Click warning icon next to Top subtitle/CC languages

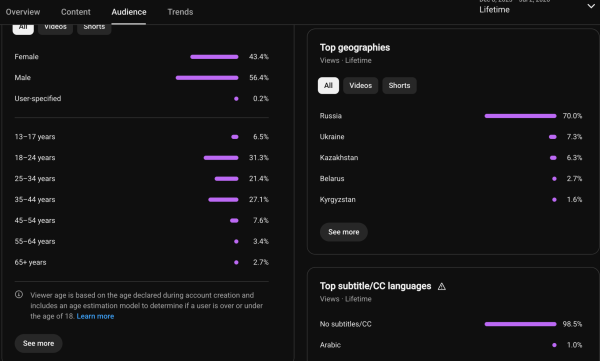(442, 286)
